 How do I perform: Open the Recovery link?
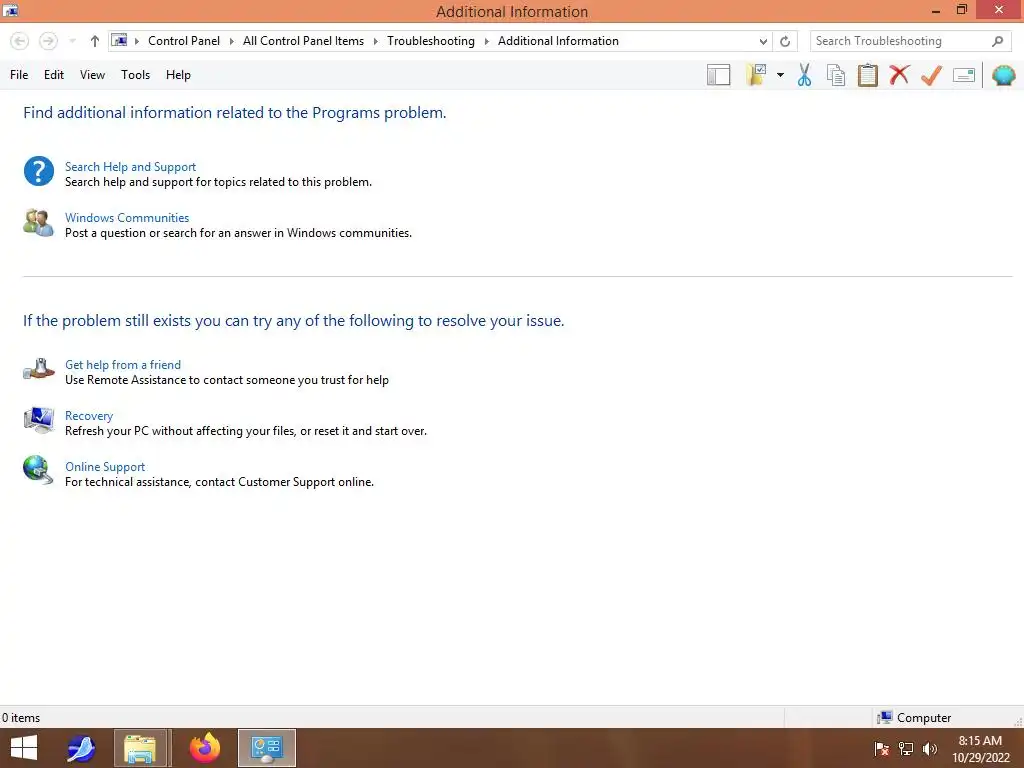[89, 415]
